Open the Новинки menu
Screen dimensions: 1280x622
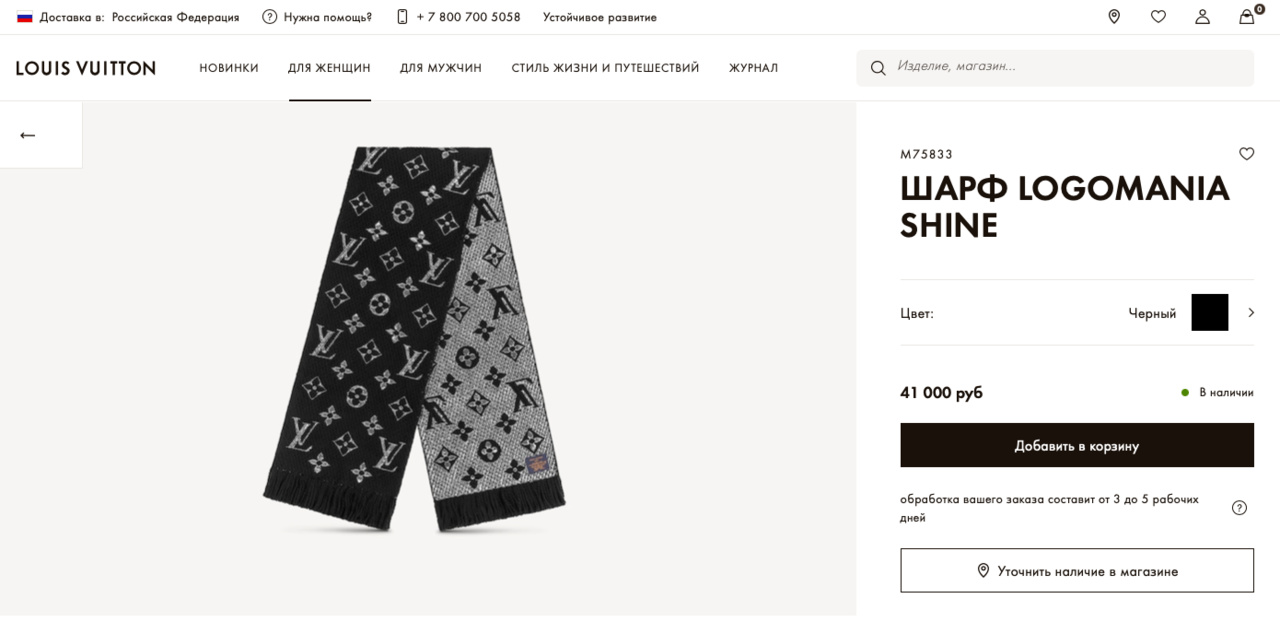[229, 68]
